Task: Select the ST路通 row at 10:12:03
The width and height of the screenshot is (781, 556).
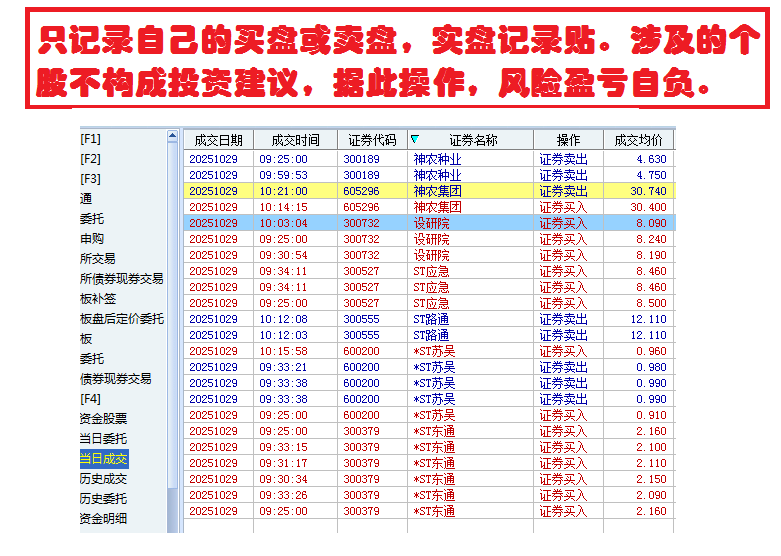Action: tap(429, 335)
